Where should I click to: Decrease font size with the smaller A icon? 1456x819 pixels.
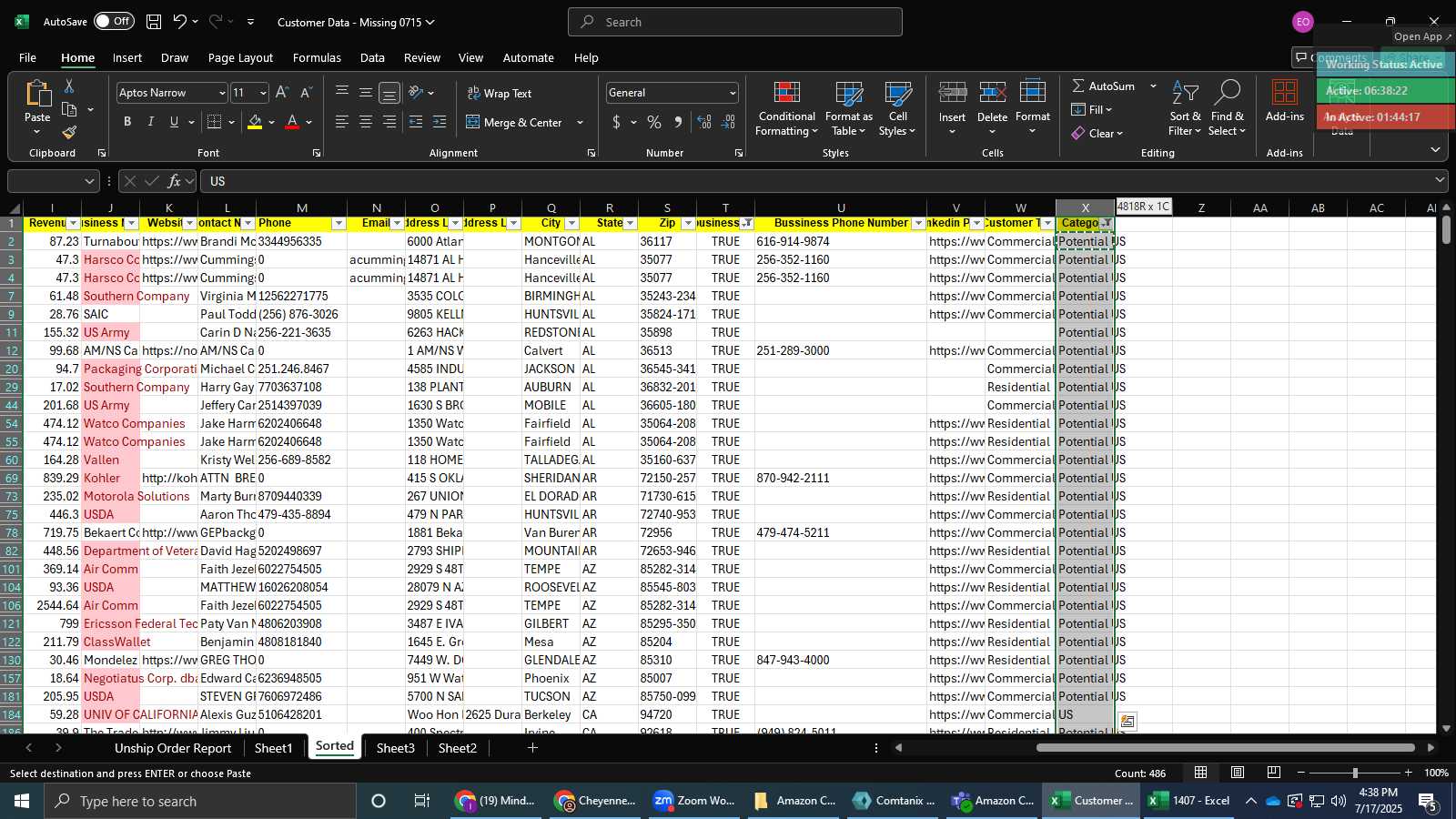point(306,93)
